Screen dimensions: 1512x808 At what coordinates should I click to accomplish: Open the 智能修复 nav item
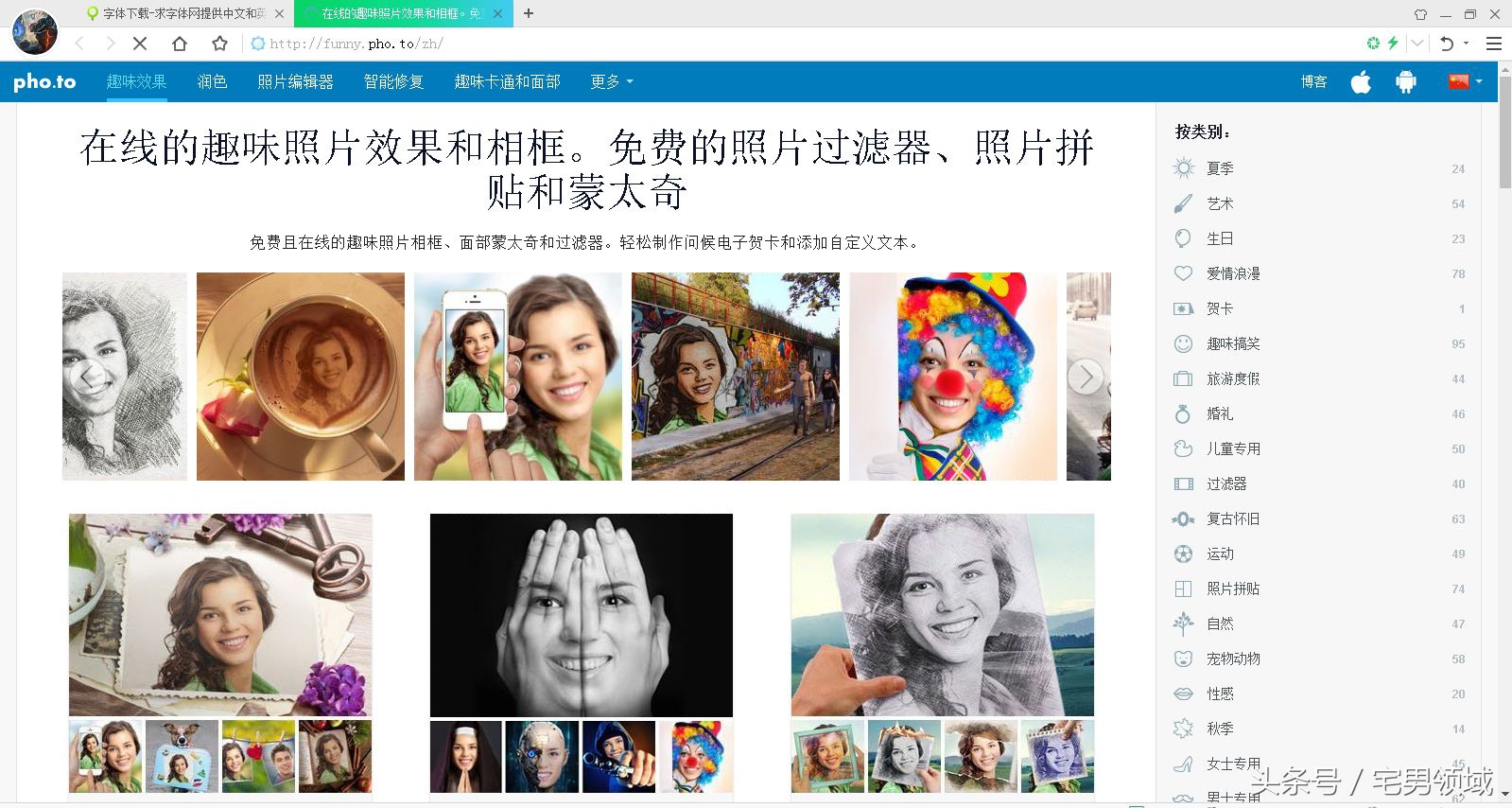(393, 82)
